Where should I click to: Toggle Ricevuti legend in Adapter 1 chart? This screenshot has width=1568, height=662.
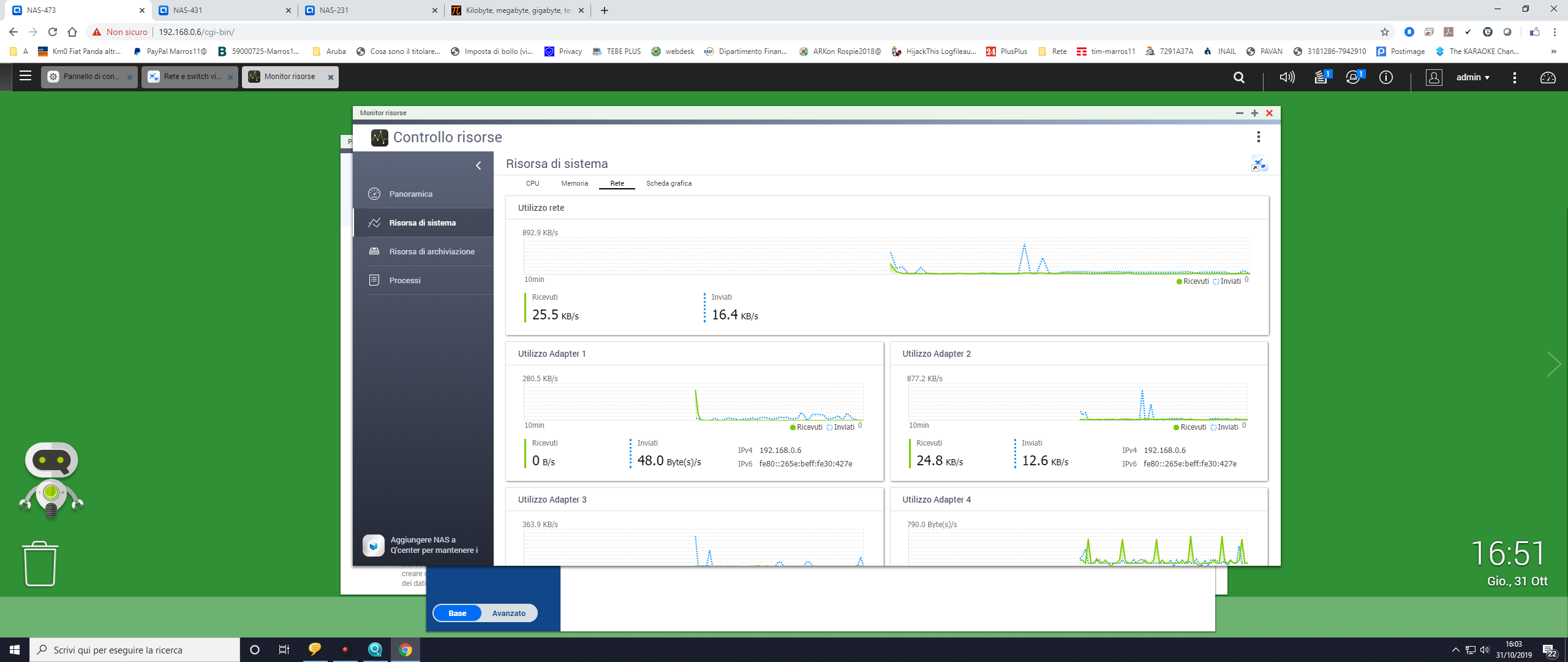point(806,427)
